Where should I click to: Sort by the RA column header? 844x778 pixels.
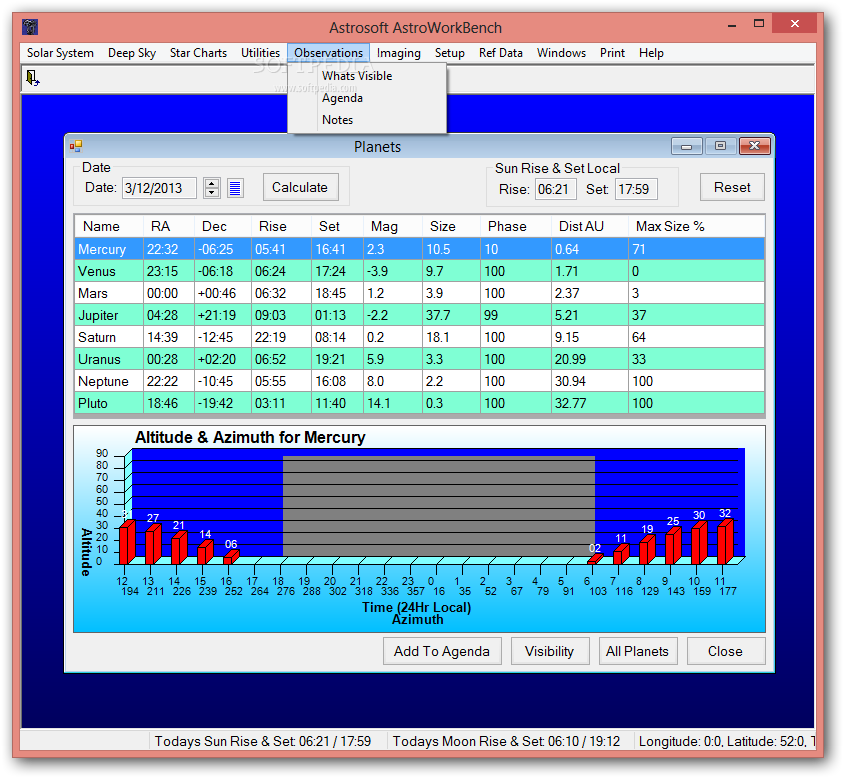(168, 227)
